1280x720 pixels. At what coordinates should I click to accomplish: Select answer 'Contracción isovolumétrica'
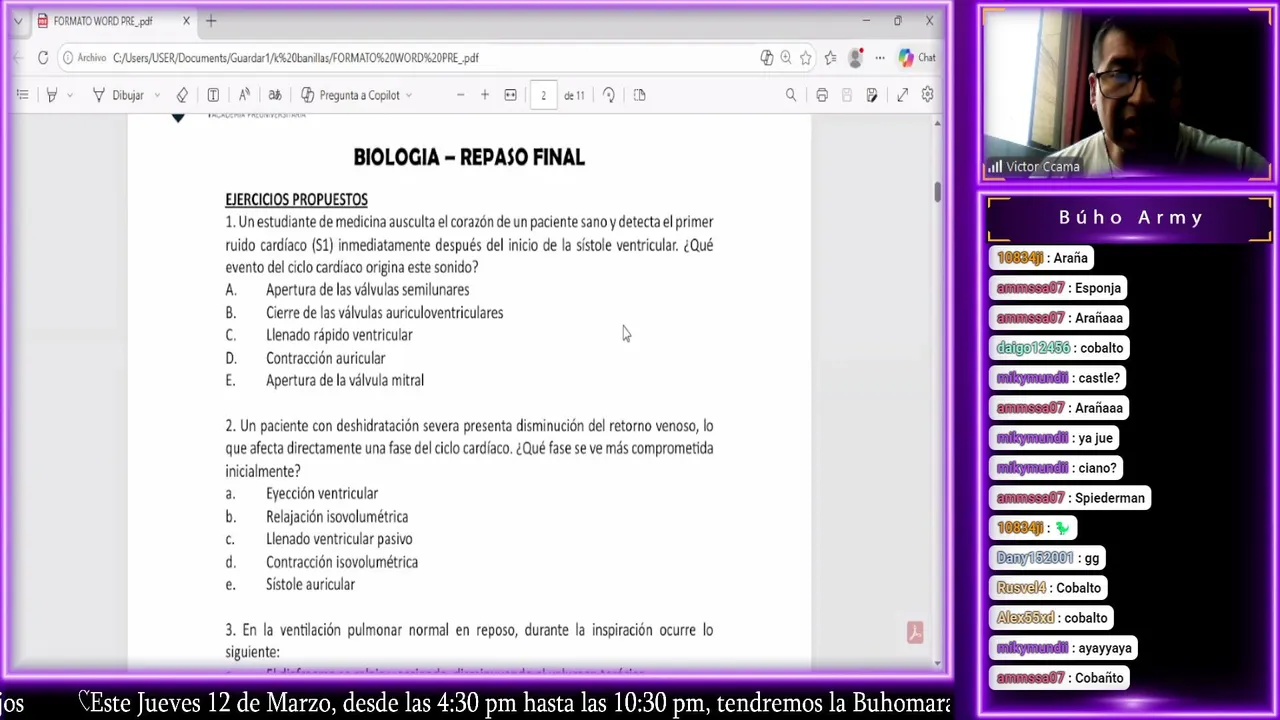coord(342,562)
